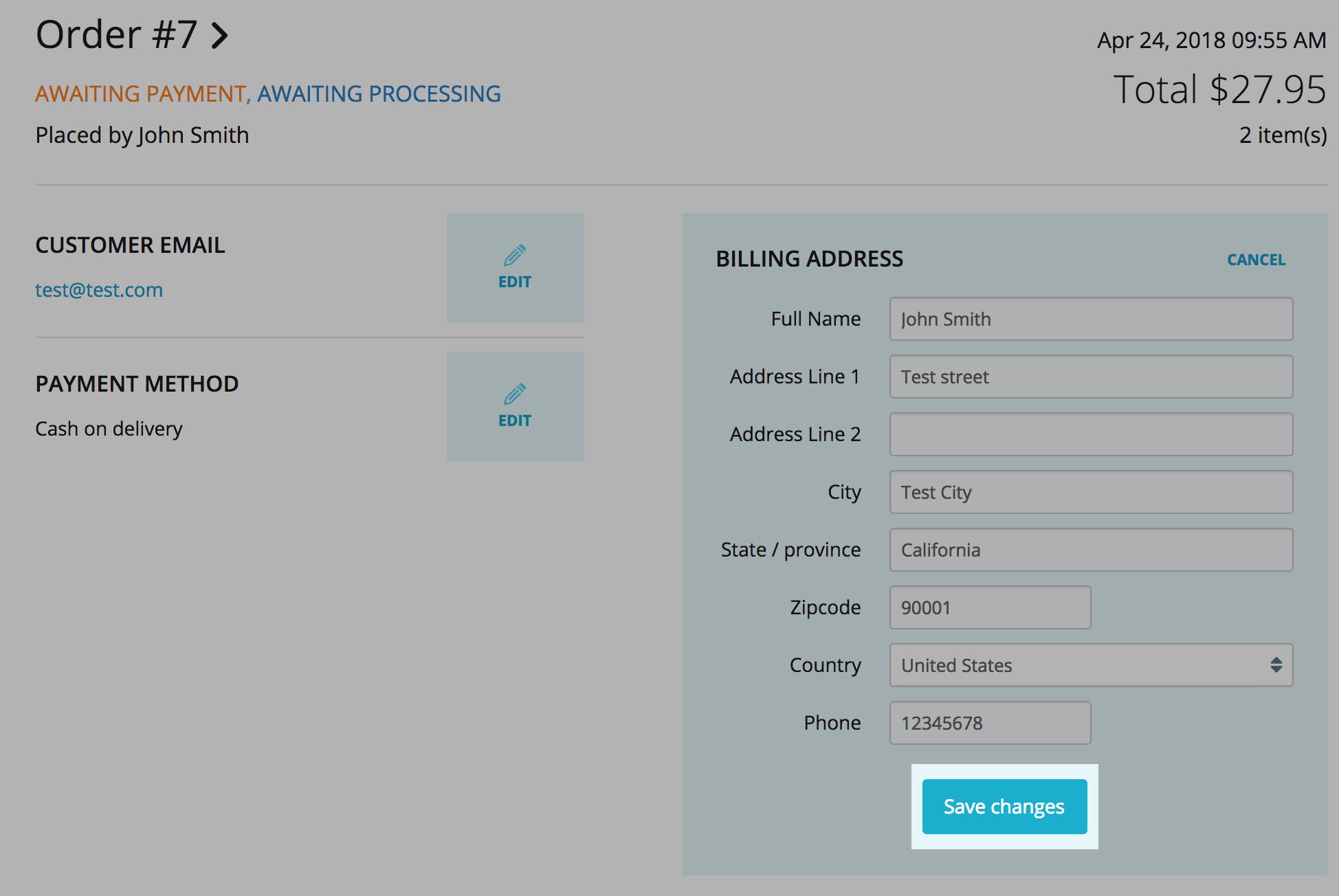Select the City input field

(x=1091, y=492)
